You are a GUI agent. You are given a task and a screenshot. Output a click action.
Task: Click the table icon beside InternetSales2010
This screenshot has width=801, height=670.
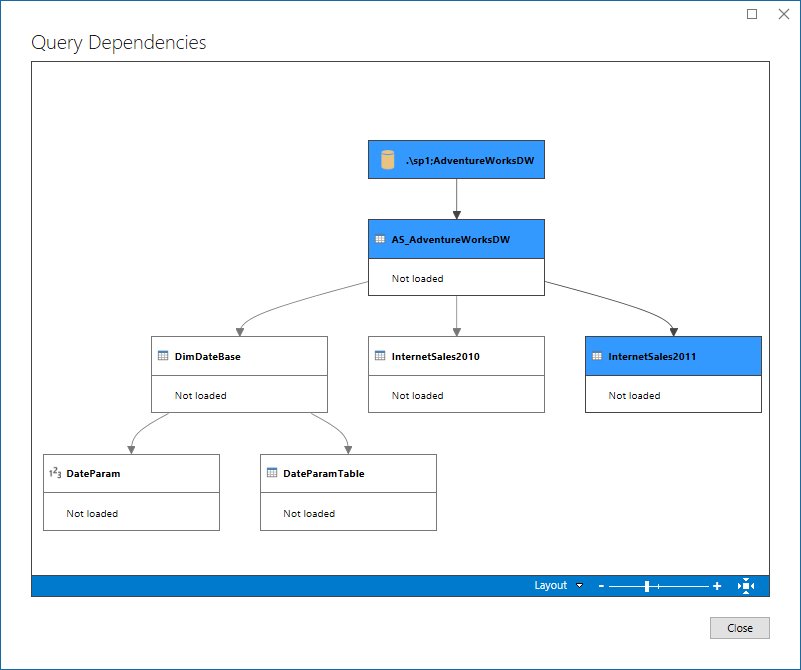pos(380,355)
